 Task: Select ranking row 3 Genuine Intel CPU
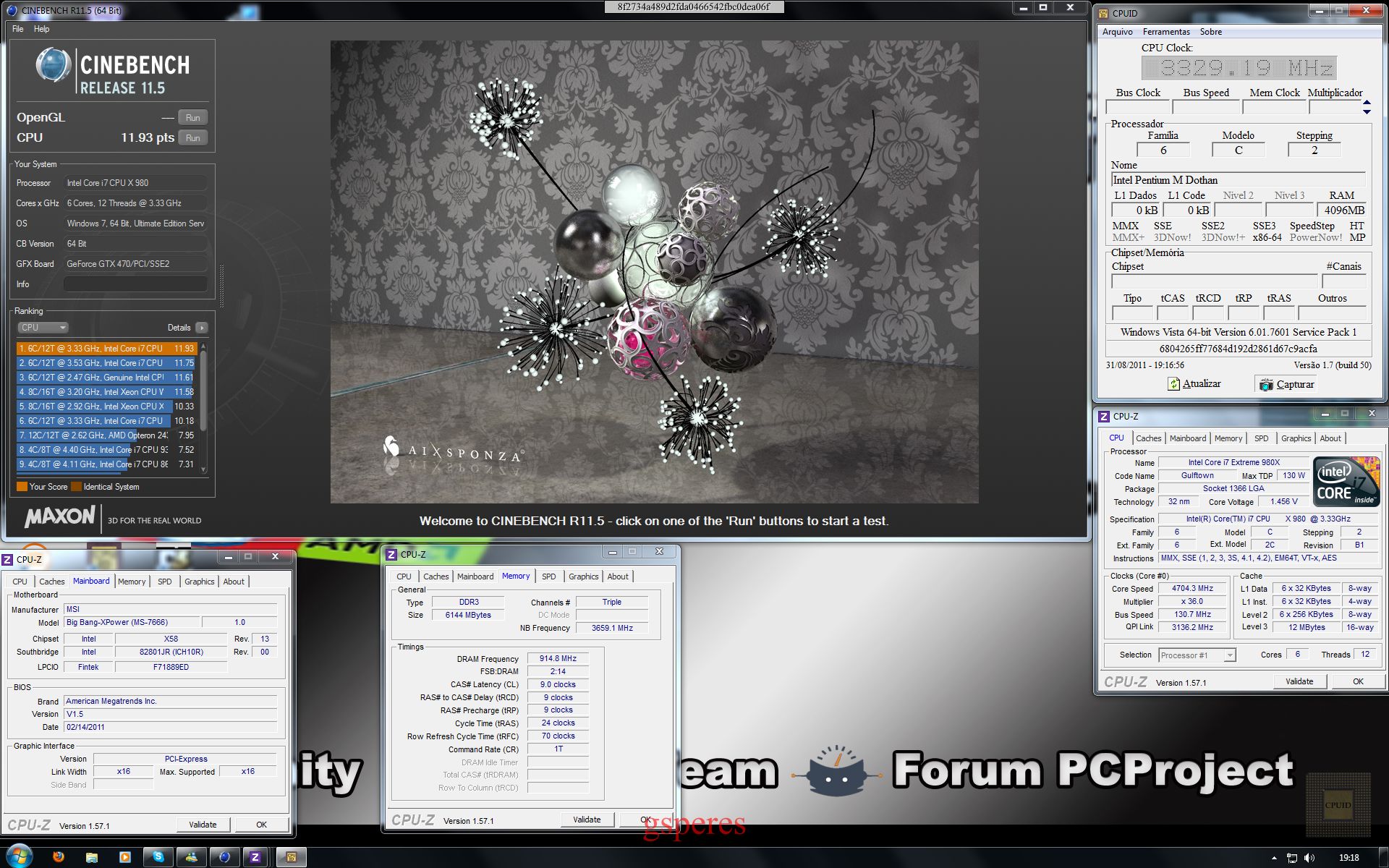[106, 378]
